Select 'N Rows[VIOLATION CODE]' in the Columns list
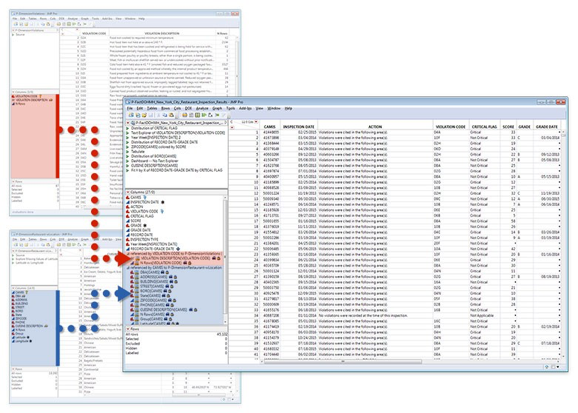578x413 pixels. point(161,263)
